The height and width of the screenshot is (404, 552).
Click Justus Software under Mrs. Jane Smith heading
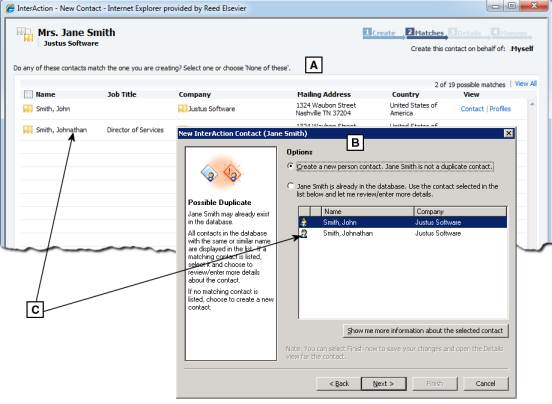tap(71, 44)
